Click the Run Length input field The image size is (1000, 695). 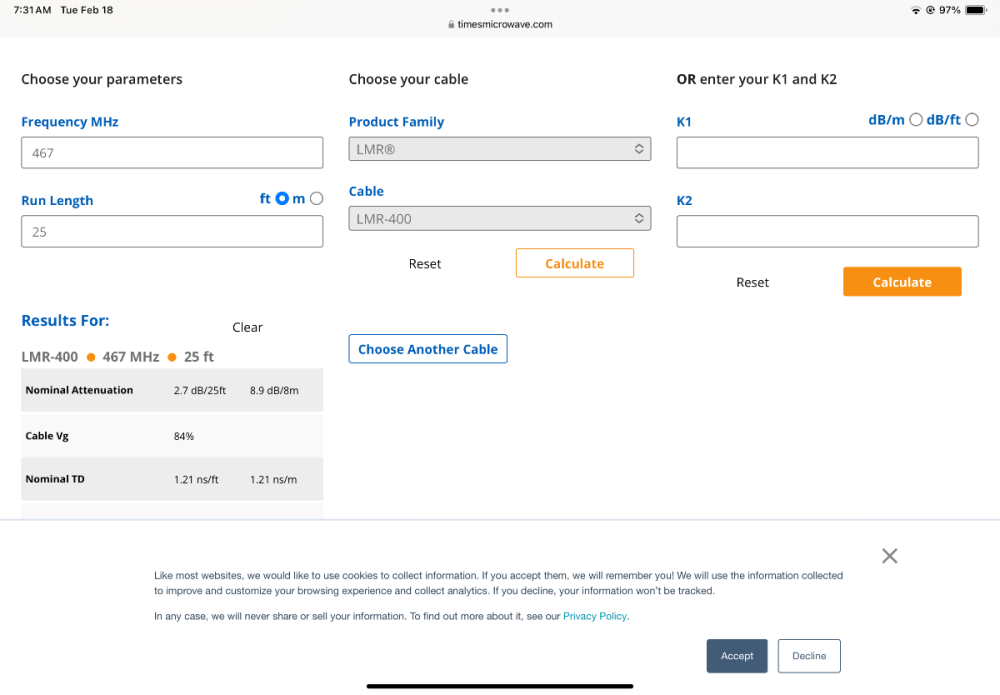[172, 232]
